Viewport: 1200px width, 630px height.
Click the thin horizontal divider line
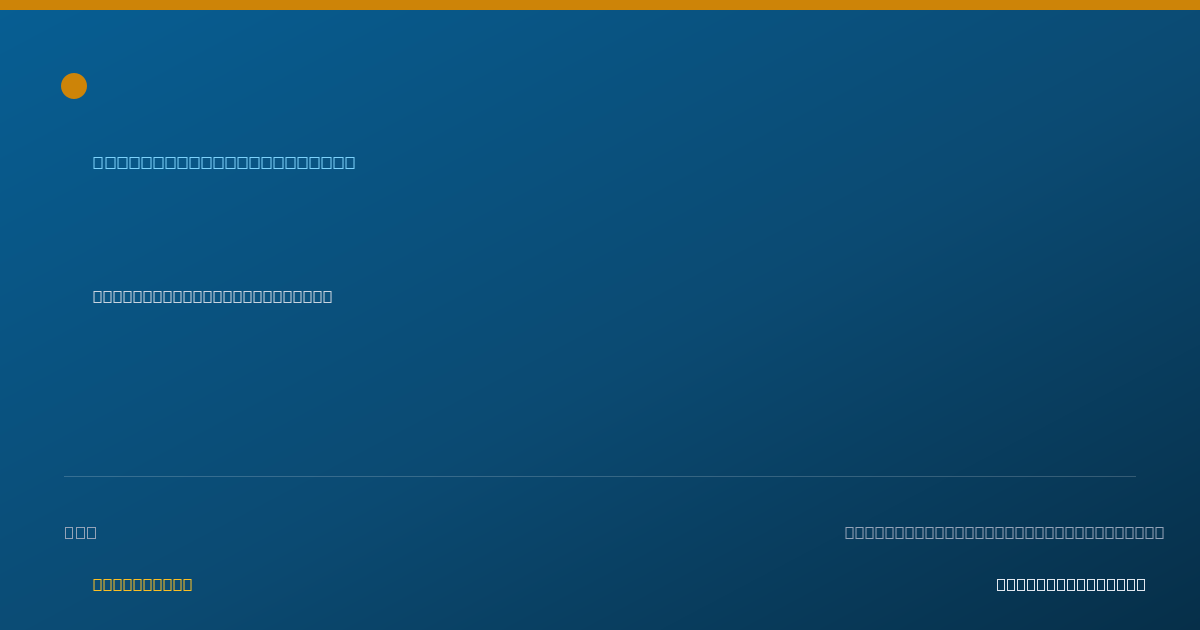click(600, 476)
